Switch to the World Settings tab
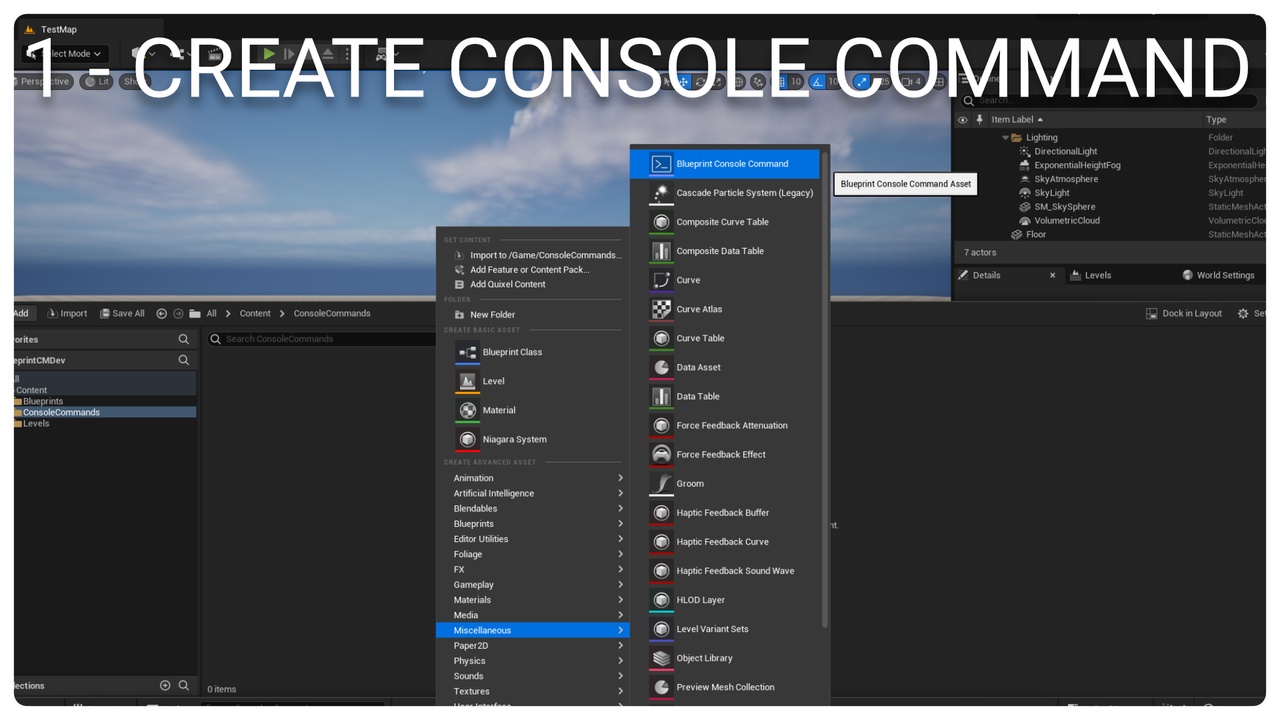This screenshot has width=1280, height=720. pyautogui.click(x=1218, y=275)
